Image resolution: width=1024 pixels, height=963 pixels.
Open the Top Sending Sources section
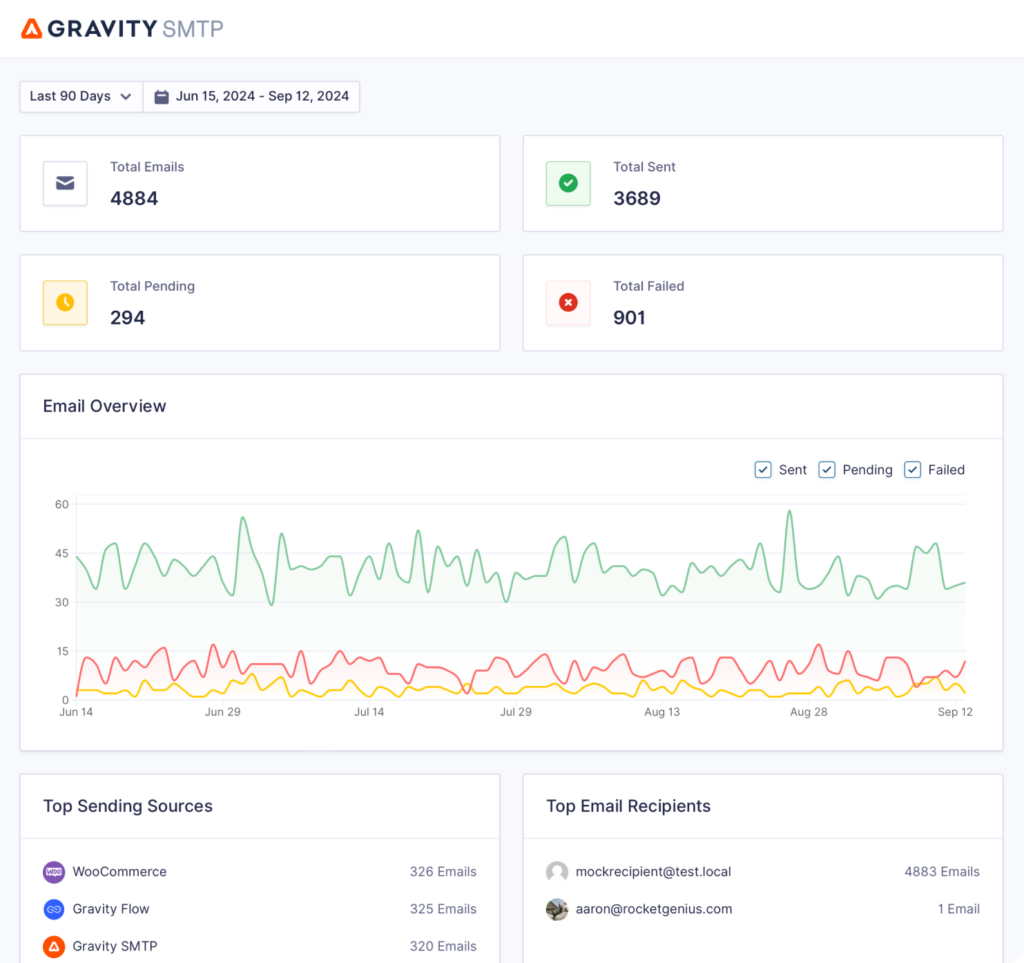coord(127,806)
